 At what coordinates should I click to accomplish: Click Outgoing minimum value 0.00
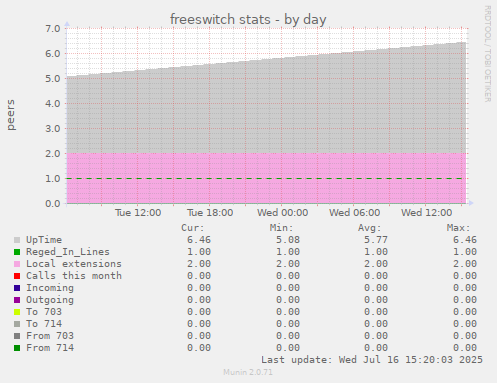click(x=288, y=300)
